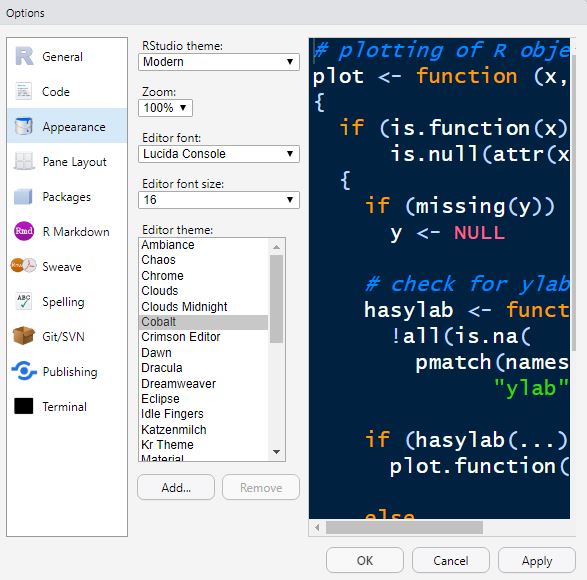587x580 pixels.
Task: Click the Publishing sync icon
Action: coord(24,371)
